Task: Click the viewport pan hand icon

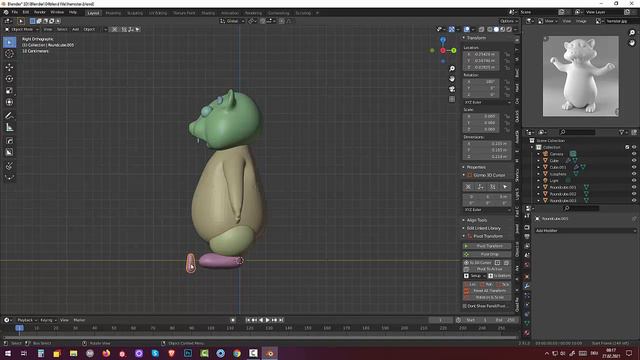Action: coord(452,78)
